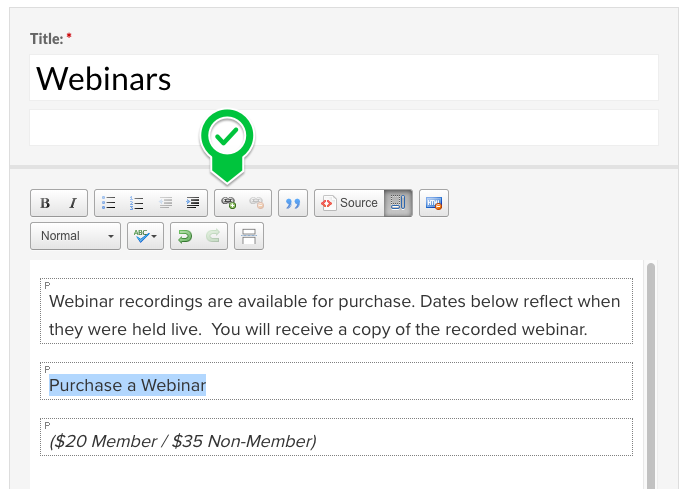Open the Normal paragraph format dropdown
This screenshot has width=690, height=489.
tap(75, 236)
